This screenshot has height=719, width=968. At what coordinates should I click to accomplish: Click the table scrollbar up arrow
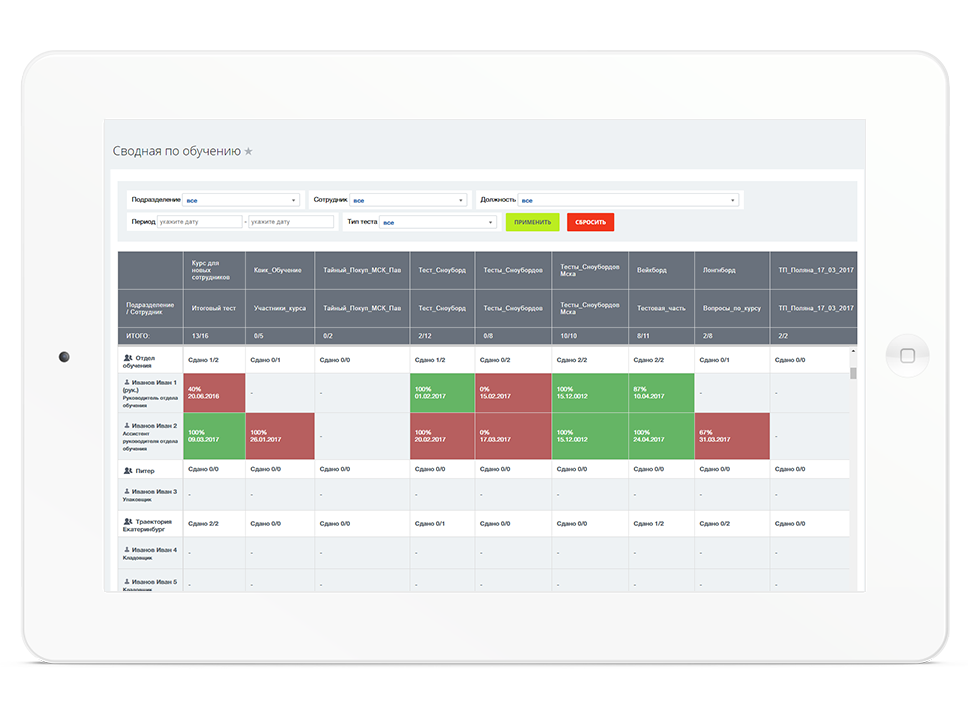tap(853, 351)
